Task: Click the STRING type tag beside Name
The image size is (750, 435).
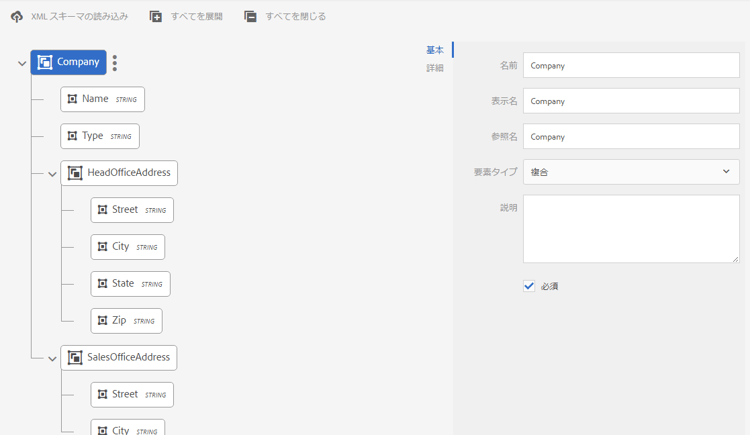Action: point(126,100)
